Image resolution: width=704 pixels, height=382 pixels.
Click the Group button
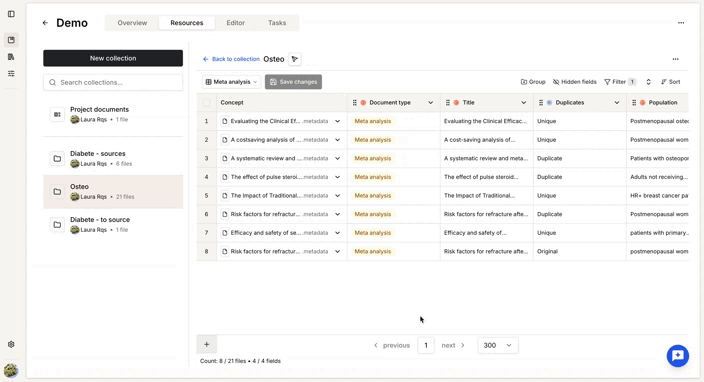533,82
